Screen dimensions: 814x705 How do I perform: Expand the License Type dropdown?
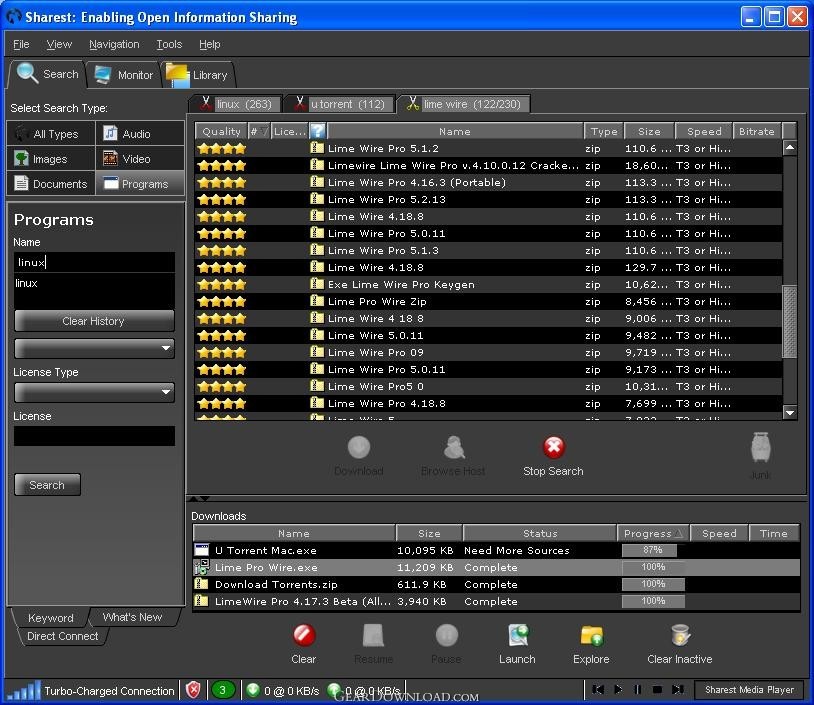[x=94, y=392]
